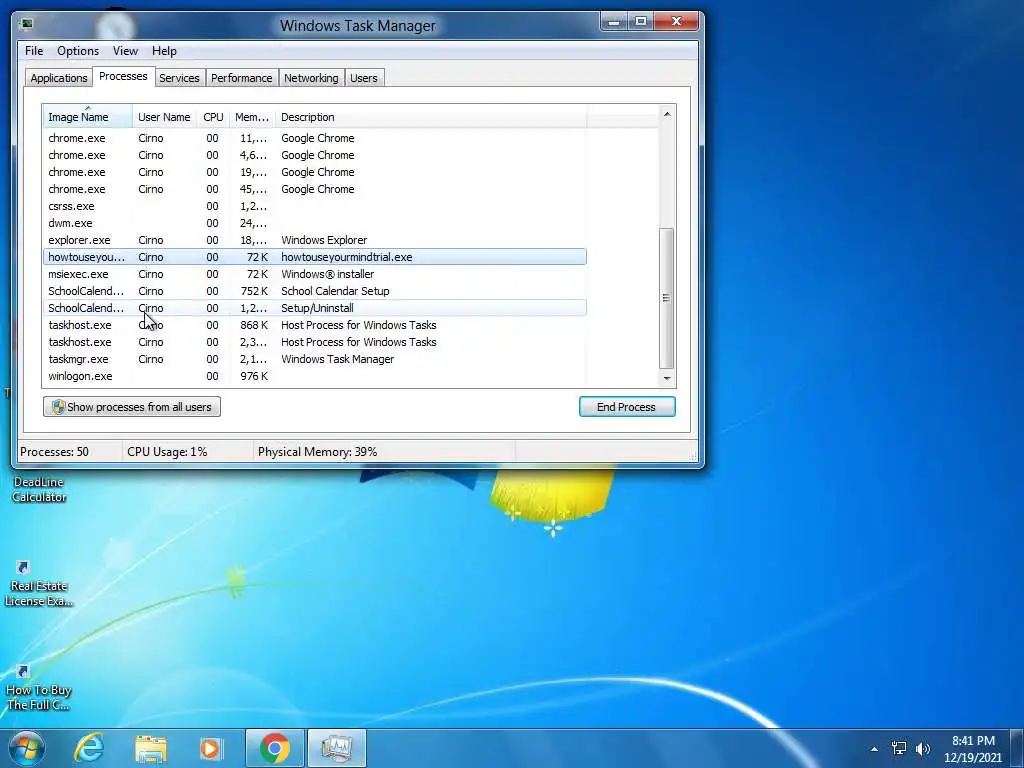Open Windows Explorer folder icon in taskbar
Screen dimensions: 1024x768
pos(151,748)
